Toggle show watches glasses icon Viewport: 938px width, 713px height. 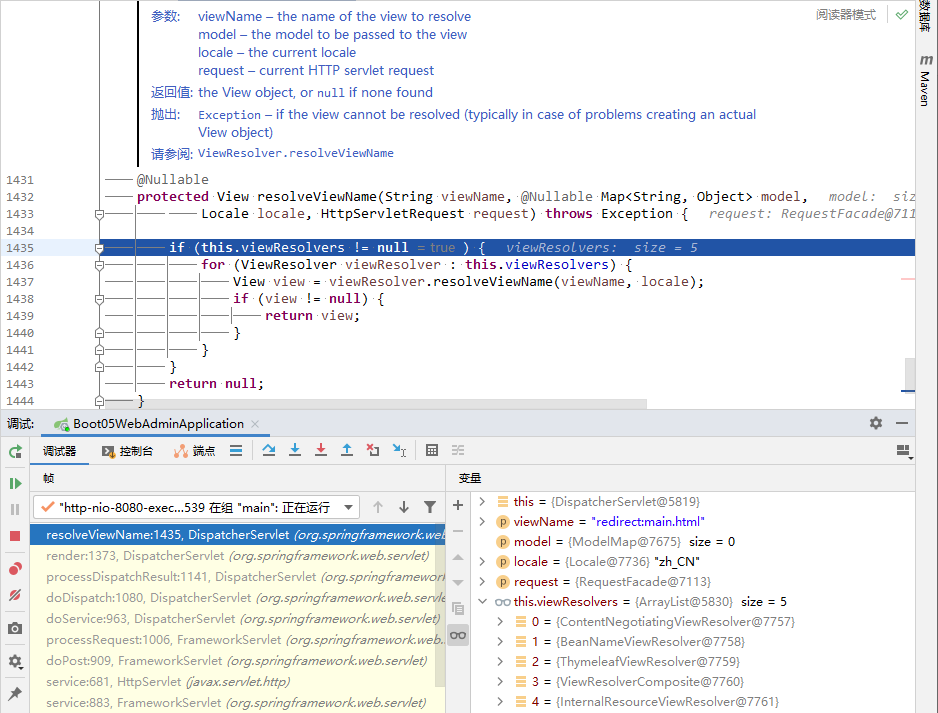pos(458,635)
